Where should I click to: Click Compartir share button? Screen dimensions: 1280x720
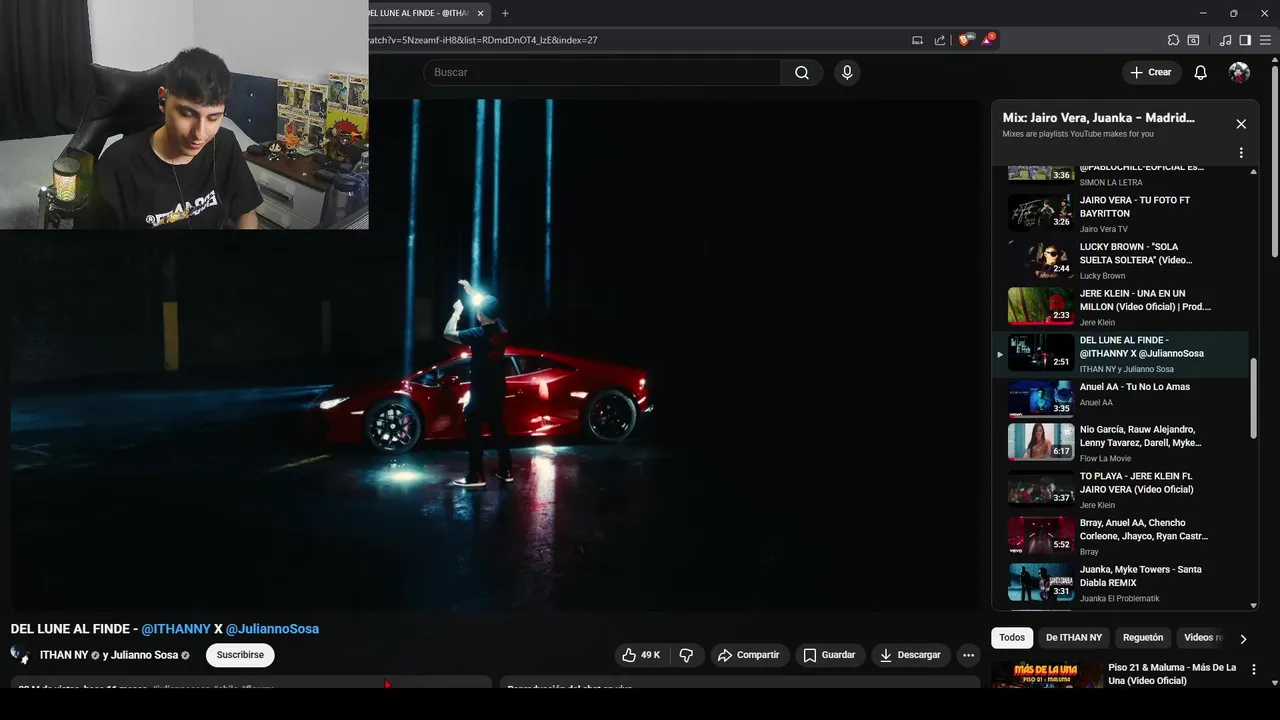point(749,655)
